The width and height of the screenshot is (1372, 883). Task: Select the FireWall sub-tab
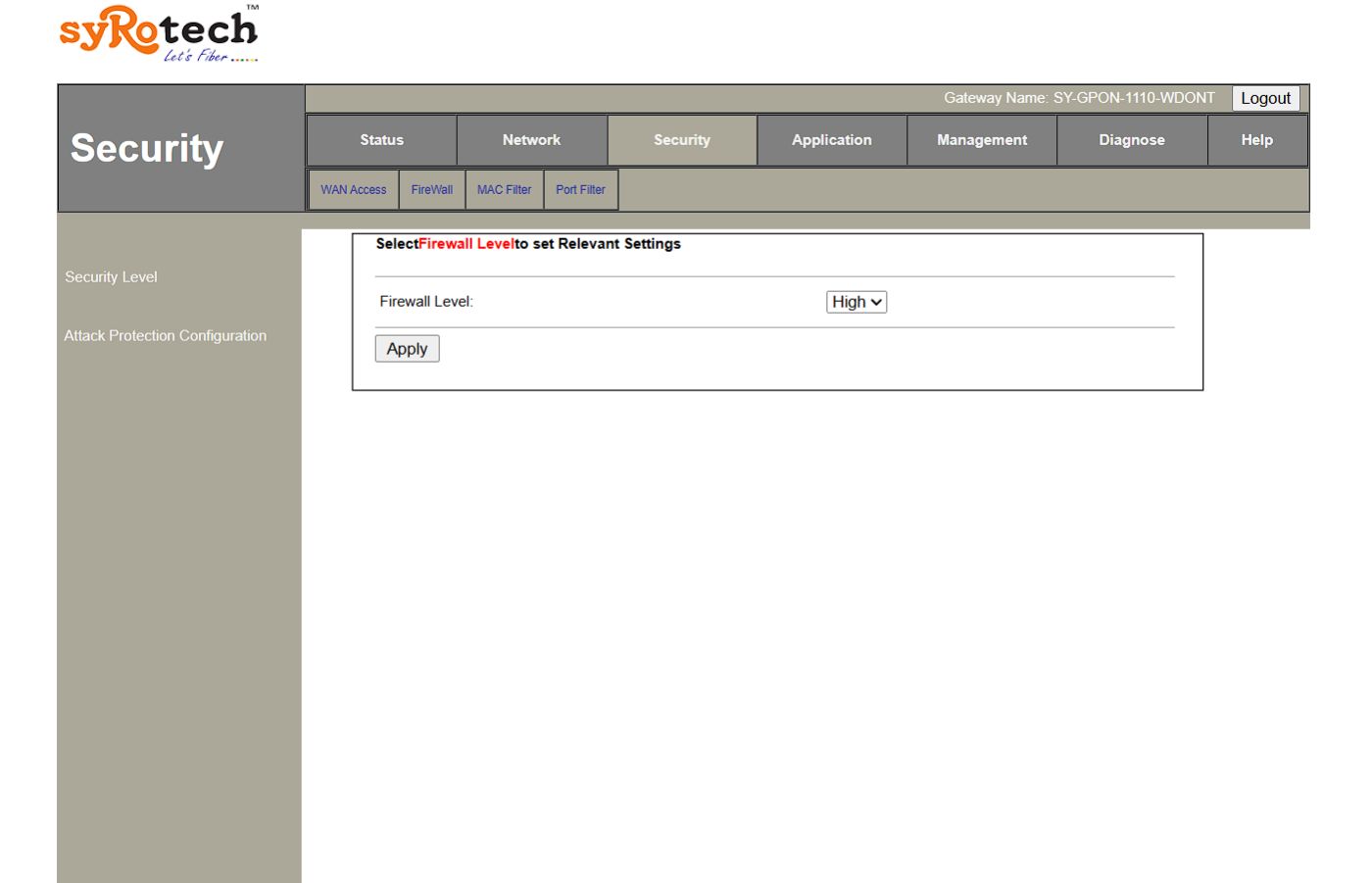click(432, 190)
